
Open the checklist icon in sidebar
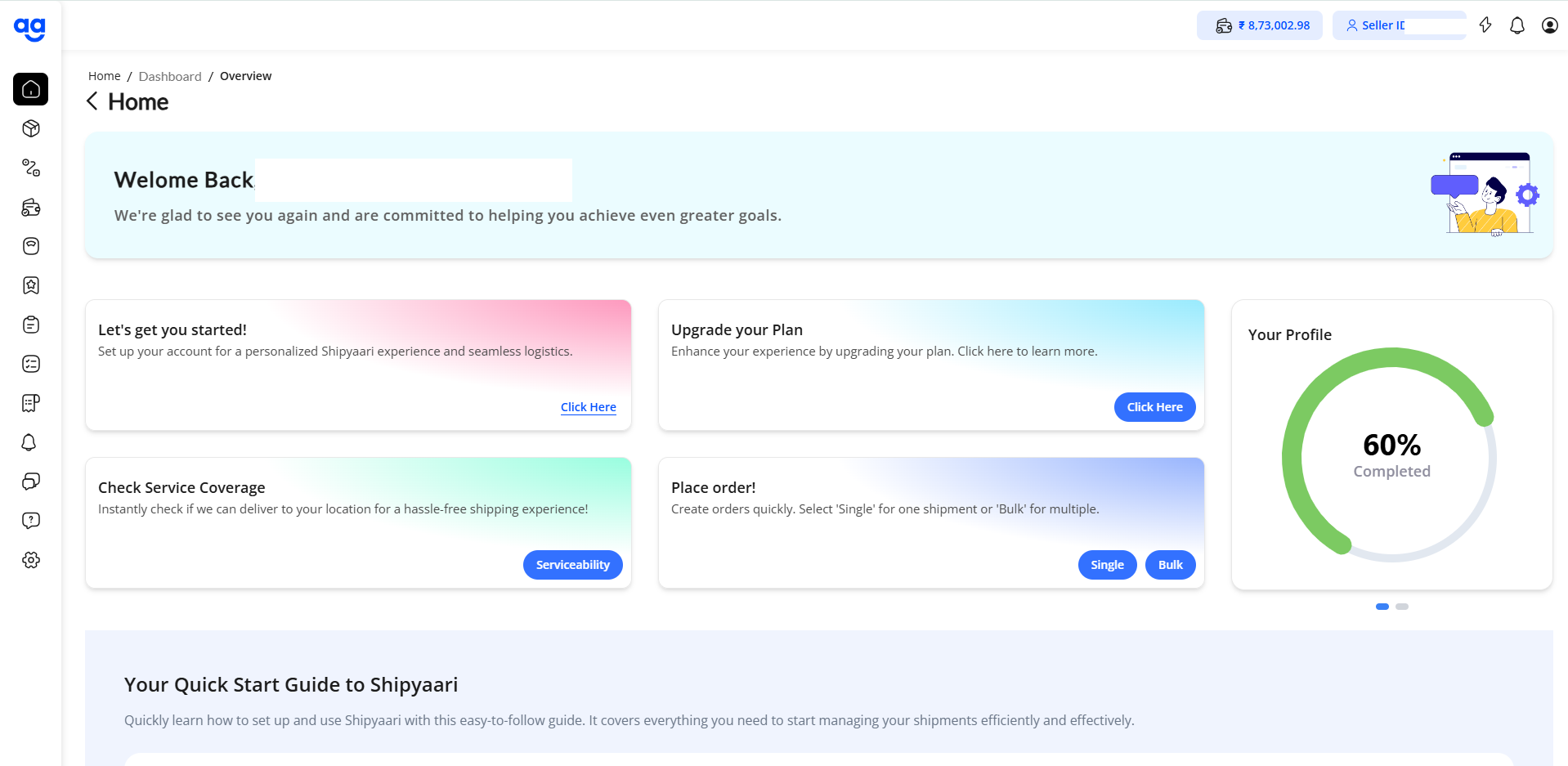click(x=31, y=364)
